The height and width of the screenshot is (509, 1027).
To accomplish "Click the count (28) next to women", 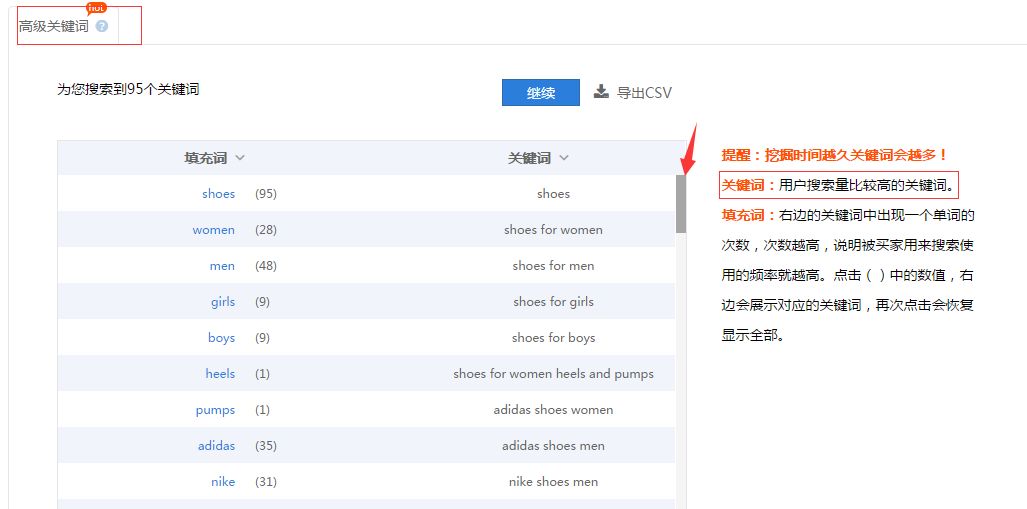I will (266, 230).
